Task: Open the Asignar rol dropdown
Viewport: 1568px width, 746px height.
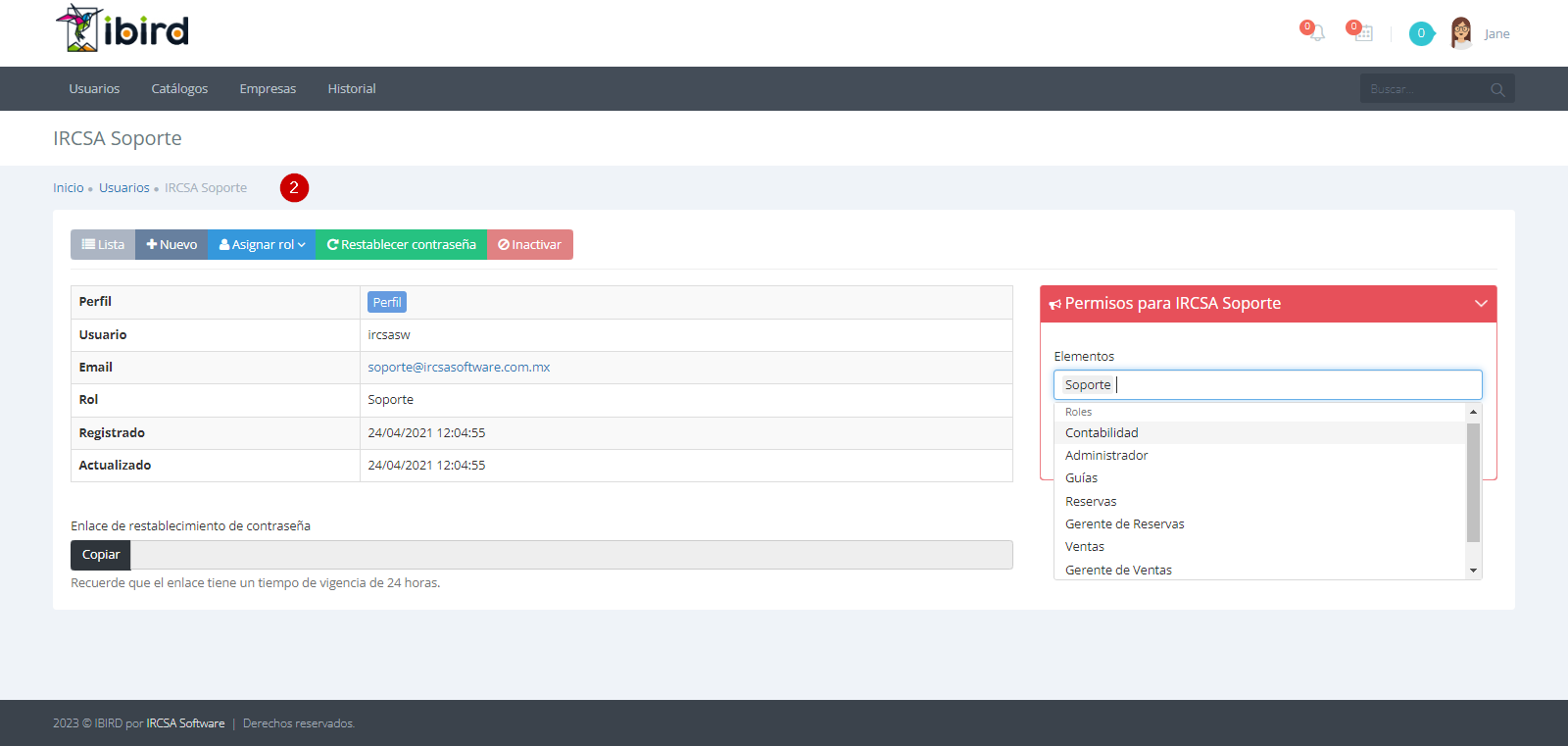Action: (x=262, y=245)
